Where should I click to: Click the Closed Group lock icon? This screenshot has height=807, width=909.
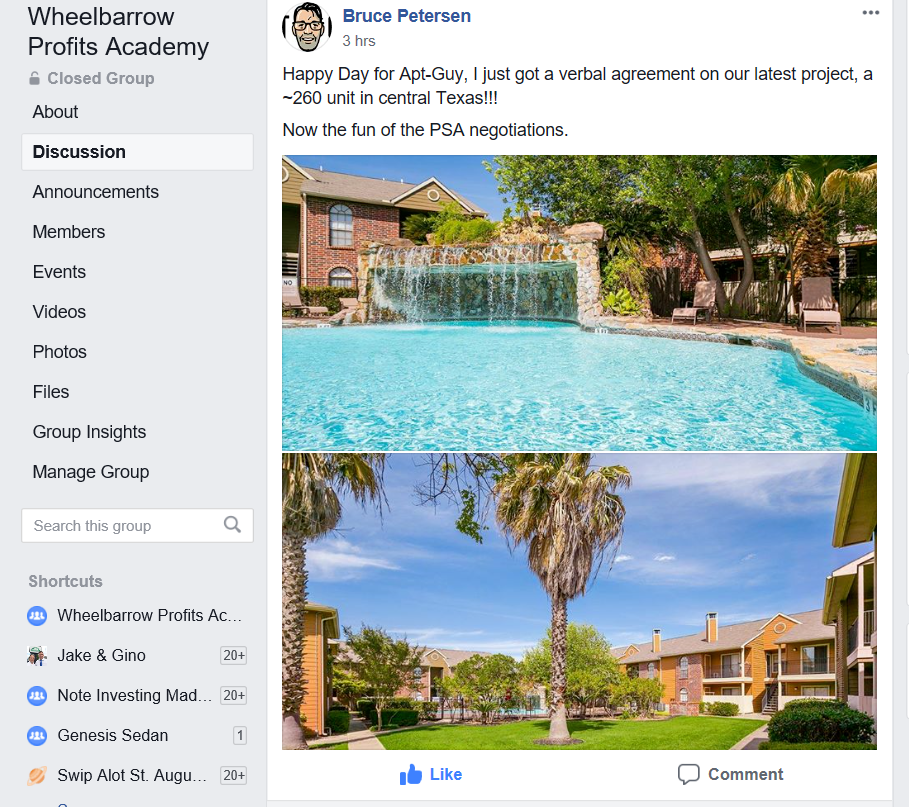(x=35, y=78)
